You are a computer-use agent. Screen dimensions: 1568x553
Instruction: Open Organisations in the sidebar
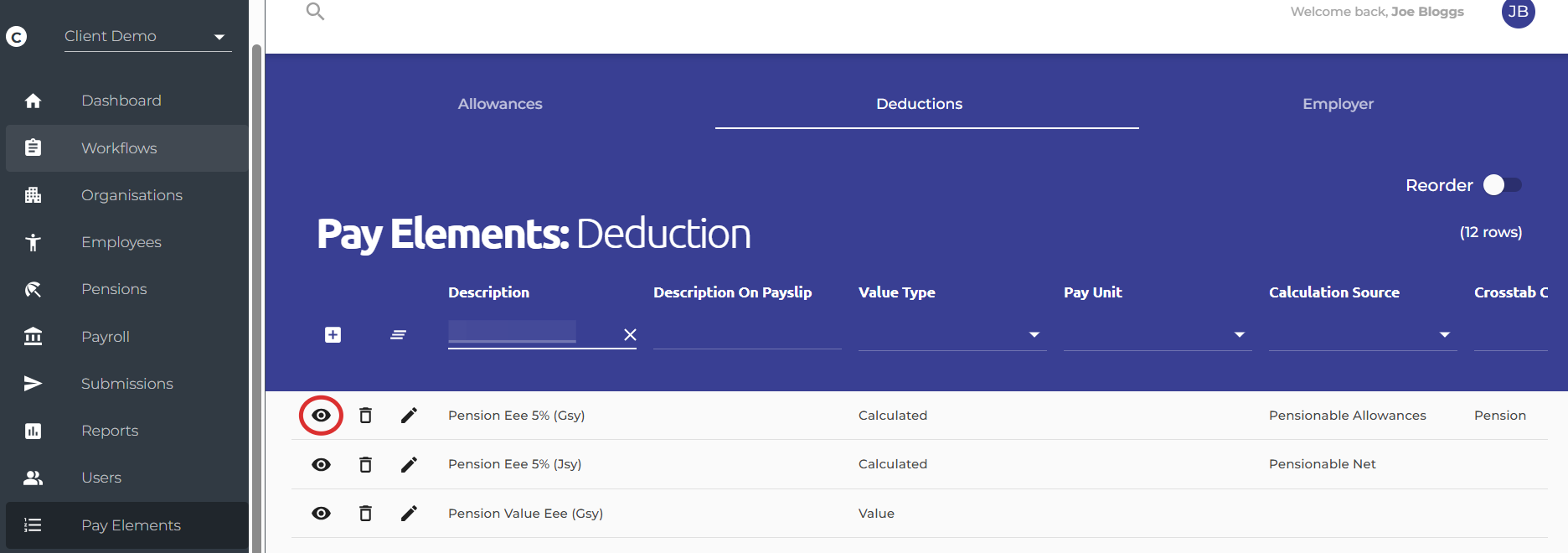[x=126, y=195]
